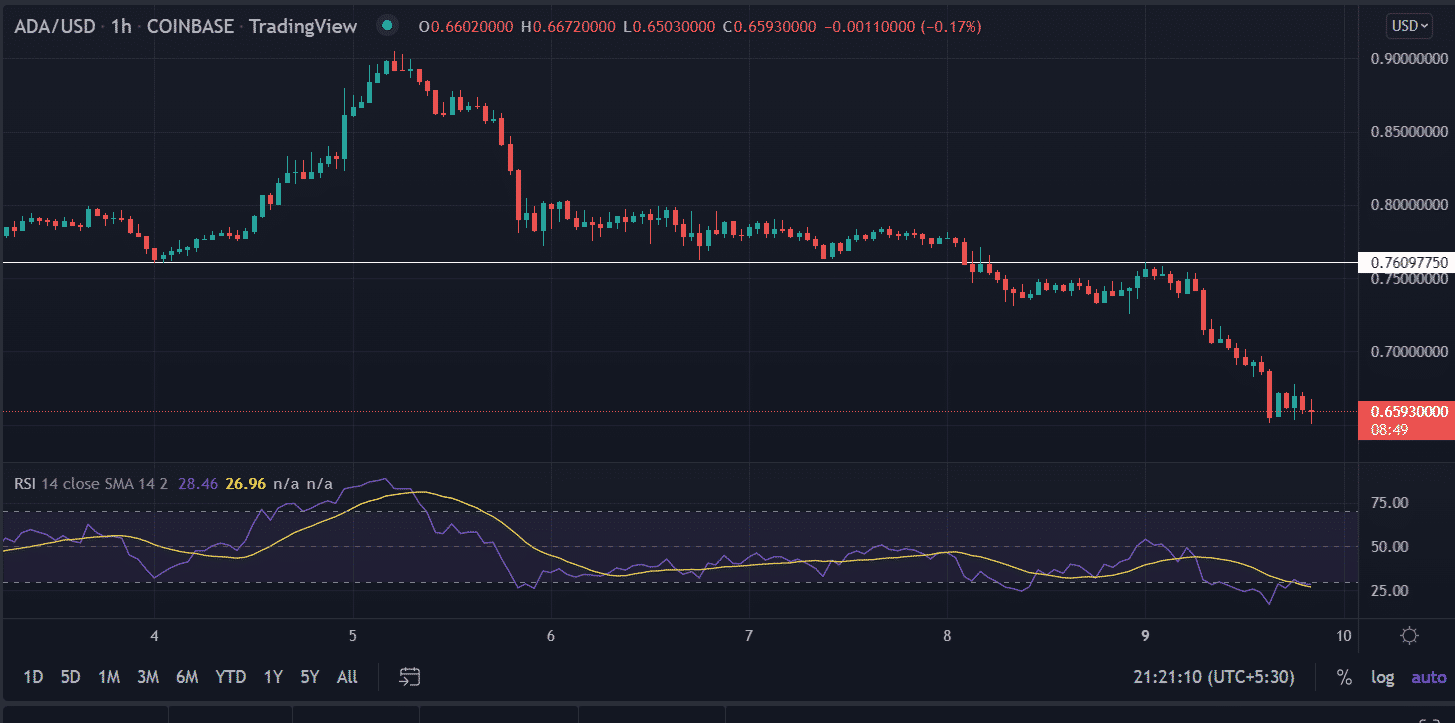Select the 1D time range
This screenshot has height=723, width=1455.
[33, 677]
